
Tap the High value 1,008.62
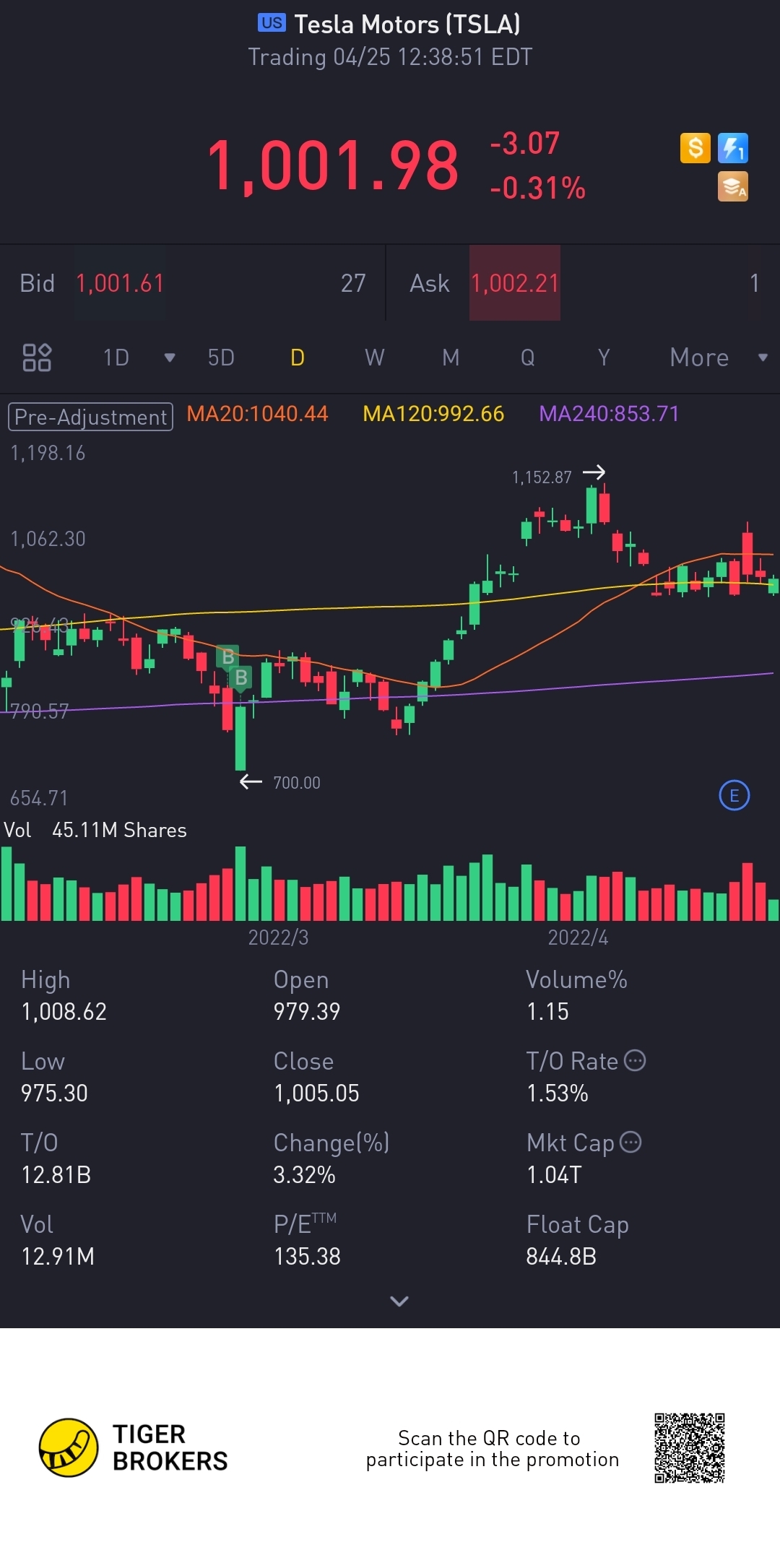64,1012
